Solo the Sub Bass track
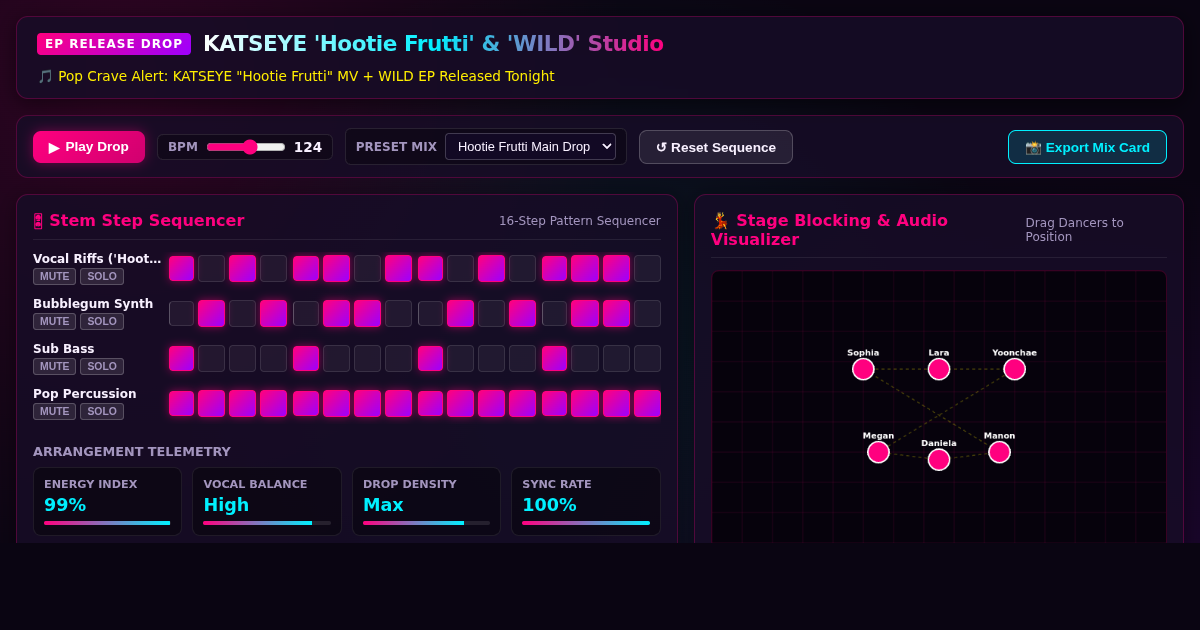Screen dimensions: 1200x630 click(102, 366)
